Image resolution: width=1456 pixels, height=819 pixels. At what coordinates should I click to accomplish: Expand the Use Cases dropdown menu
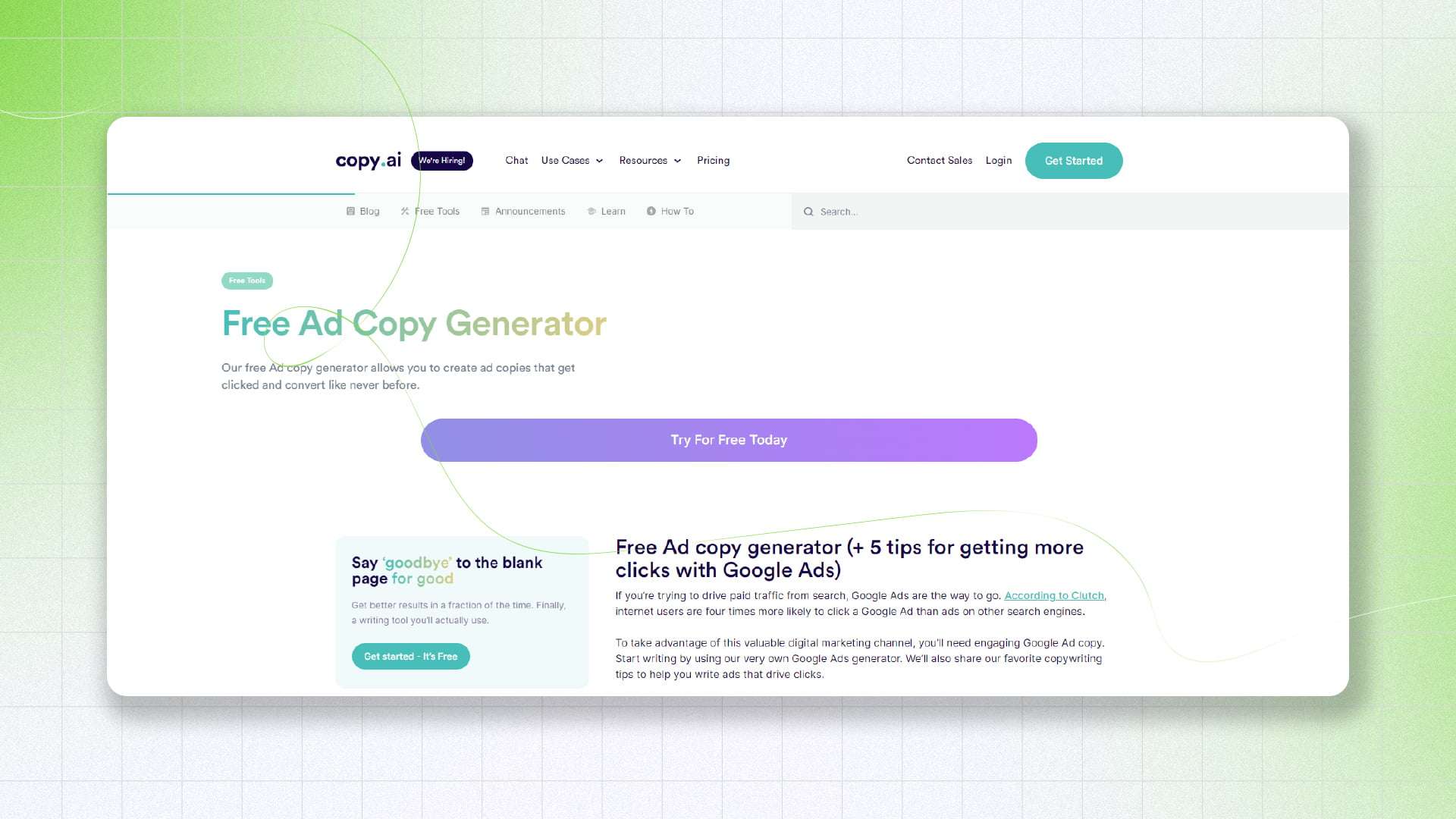pyautogui.click(x=572, y=160)
